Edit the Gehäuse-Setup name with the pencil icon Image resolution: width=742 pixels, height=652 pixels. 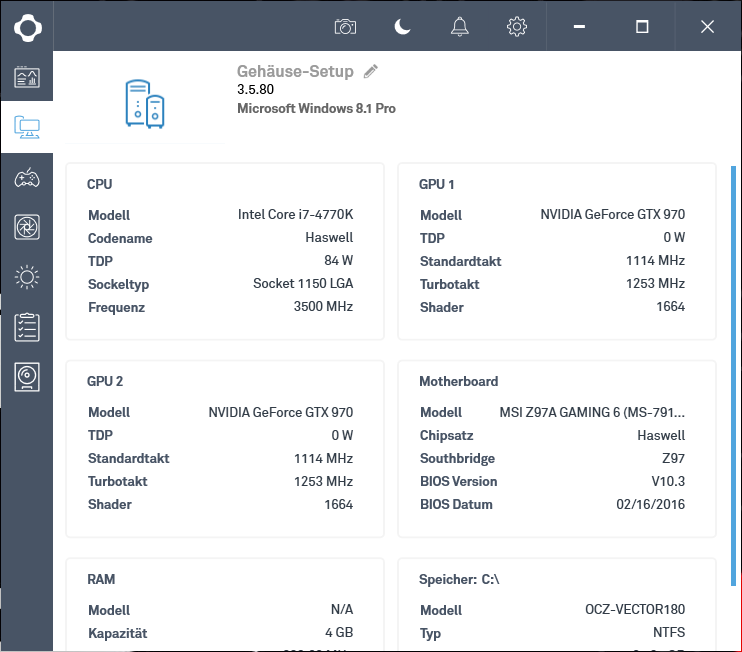[x=371, y=71]
